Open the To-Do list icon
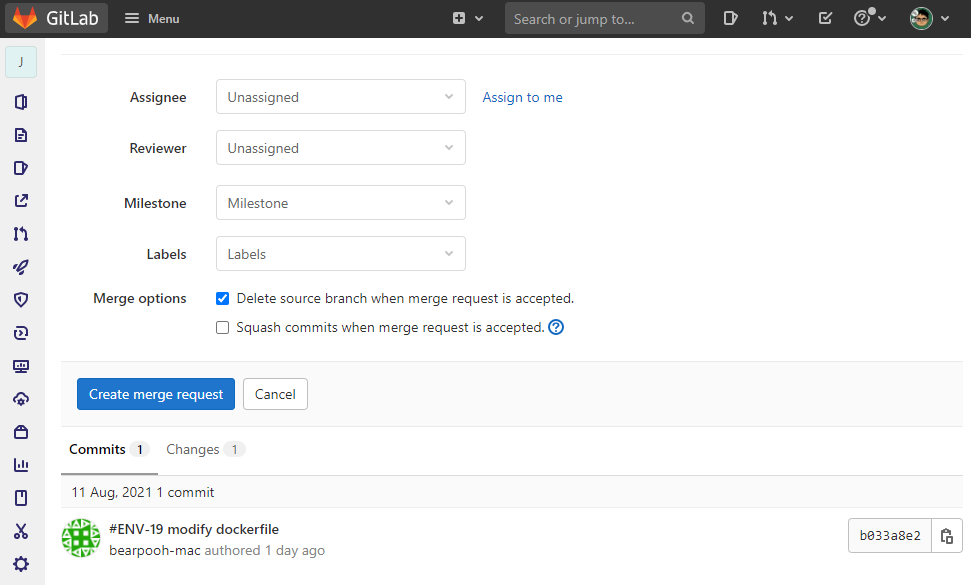Screen dimensions: 971x585 point(825,19)
